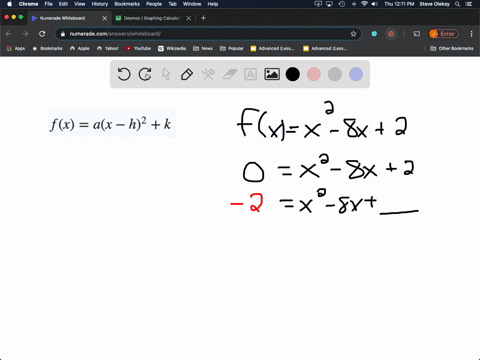The height and width of the screenshot is (360, 480).
Task: Open the View menu
Action: [x=79, y=4]
